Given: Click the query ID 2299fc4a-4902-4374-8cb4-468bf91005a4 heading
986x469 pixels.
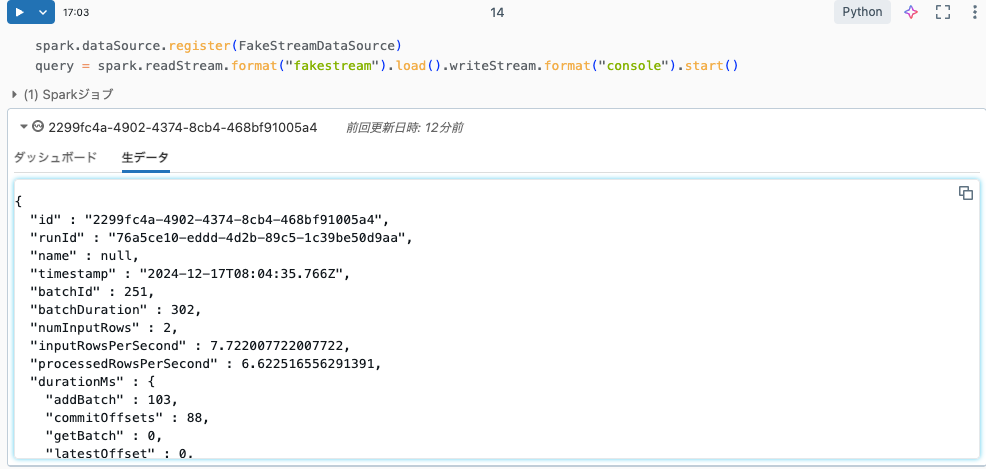Looking at the screenshot, I should click(x=182, y=128).
